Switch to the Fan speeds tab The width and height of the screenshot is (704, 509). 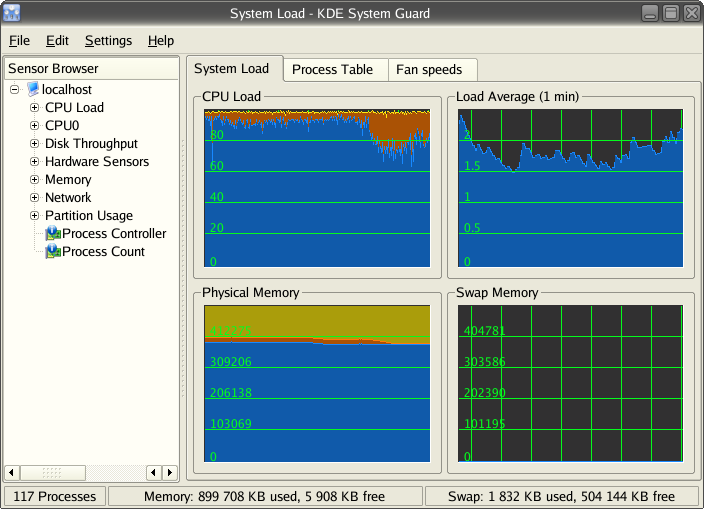click(x=429, y=70)
